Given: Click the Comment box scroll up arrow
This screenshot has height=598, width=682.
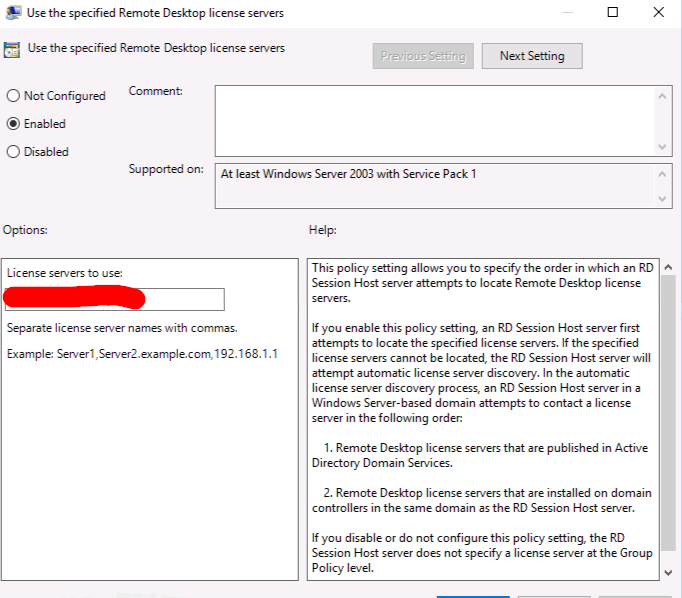Looking at the screenshot, I should (x=662, y=96).
